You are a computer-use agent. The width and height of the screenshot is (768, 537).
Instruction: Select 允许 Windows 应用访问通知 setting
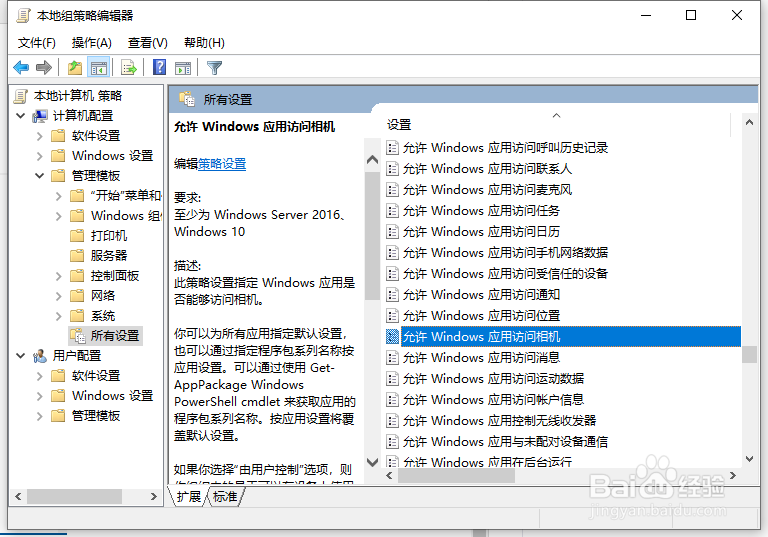[x=481, y=294]
